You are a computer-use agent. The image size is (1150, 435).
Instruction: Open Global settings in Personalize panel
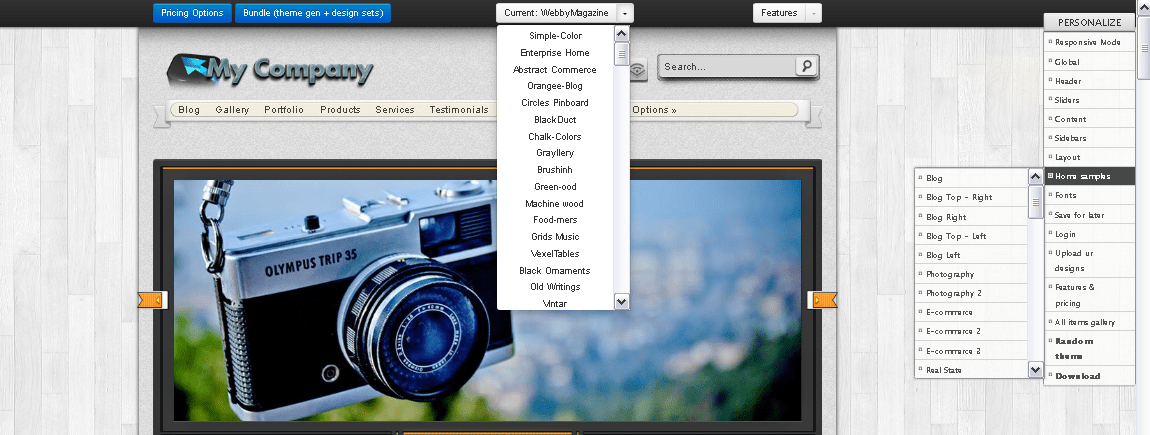(x=1090, y=62)
